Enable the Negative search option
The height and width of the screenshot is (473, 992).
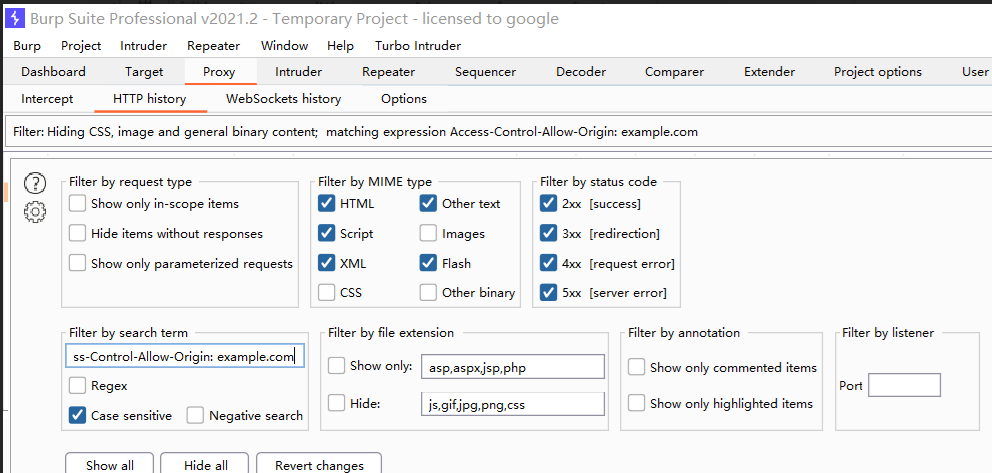pos(195,415)
